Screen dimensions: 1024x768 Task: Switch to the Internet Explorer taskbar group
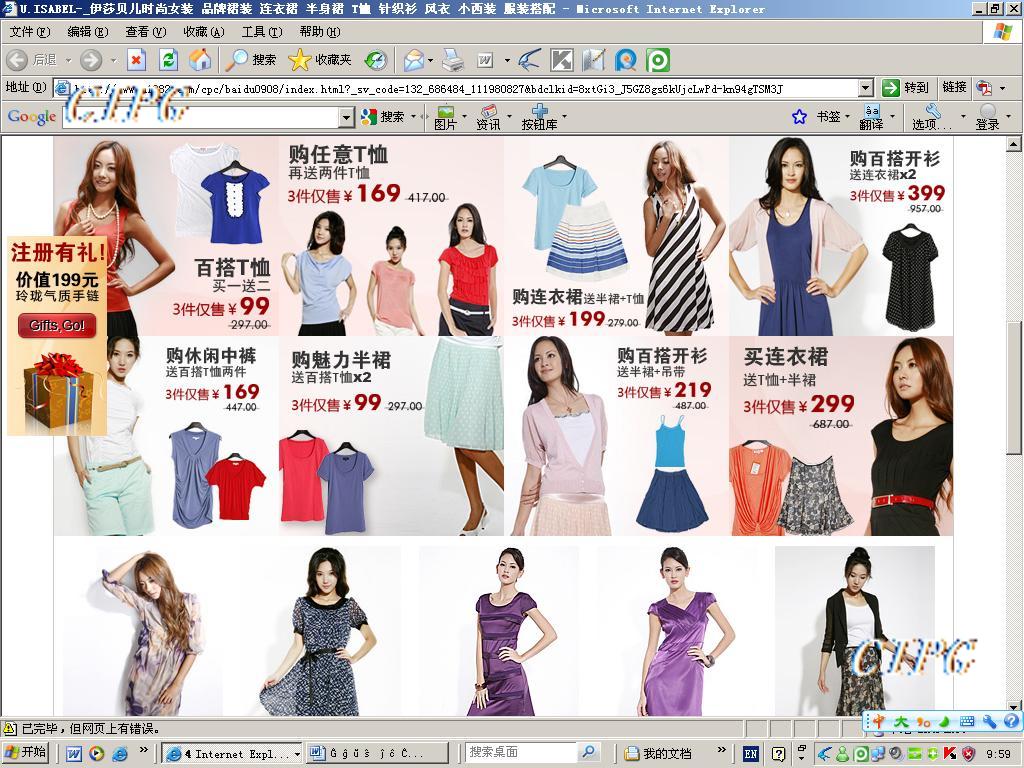232,754
